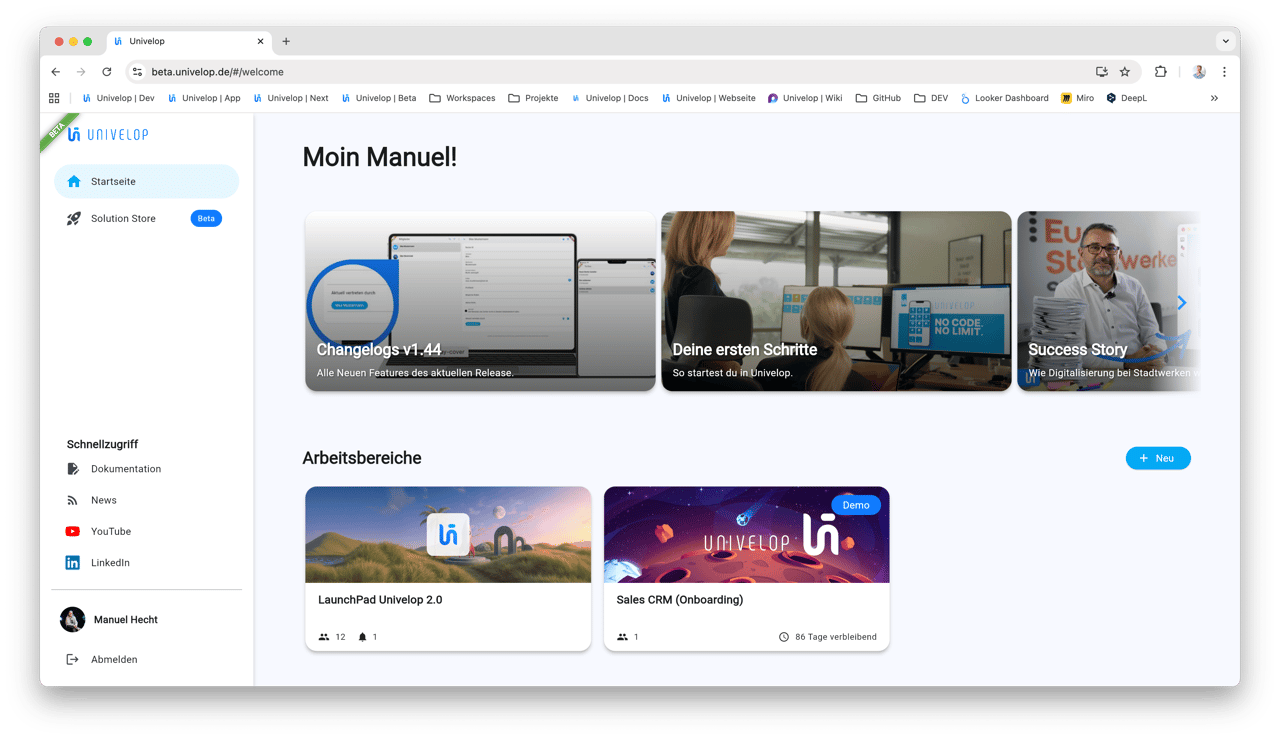The height and width of the screenshot is (739, 1280).
Task: Click the YouTube icon in Schnellzugriff
Action: (73, 532)
